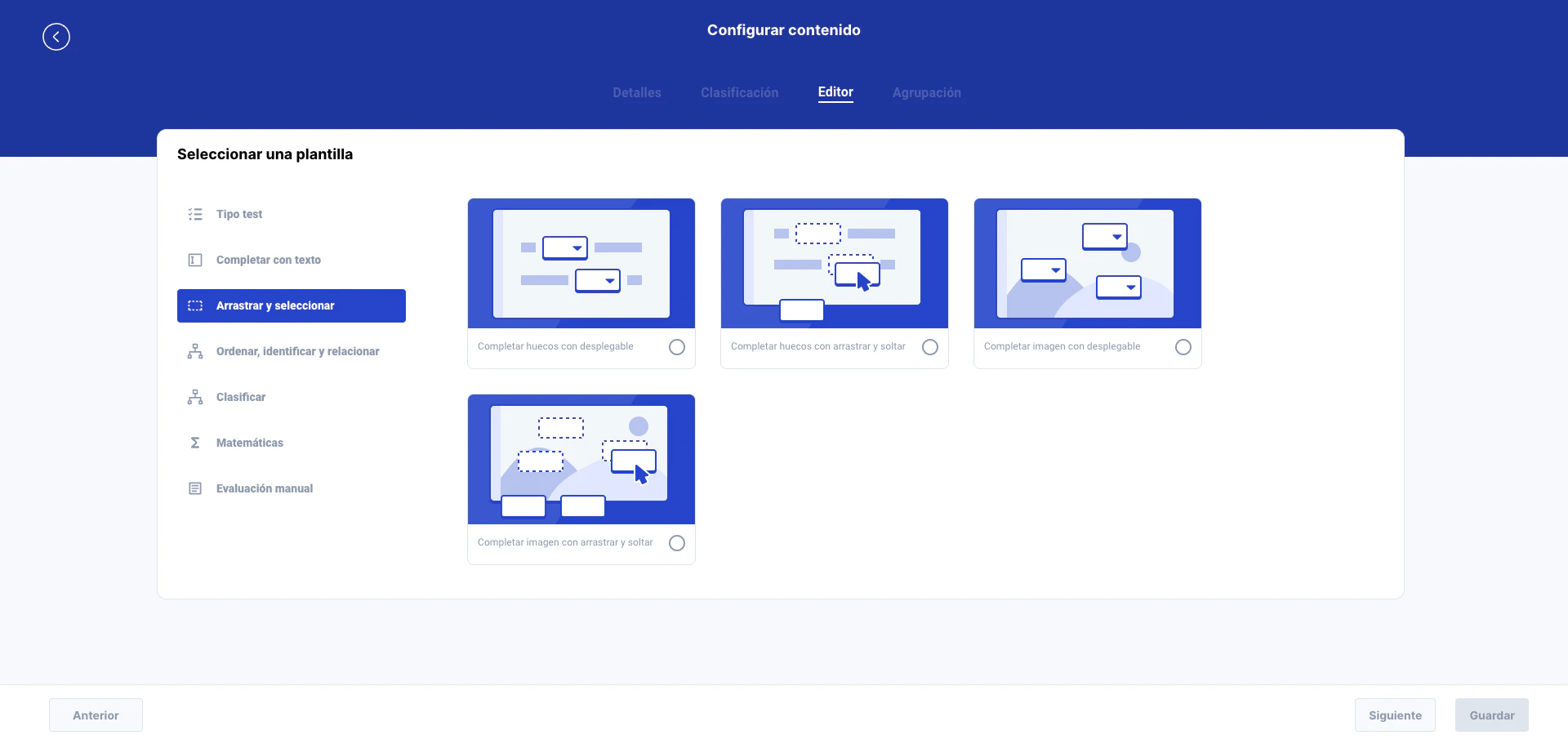Click the Anterior button

tap(96, 715)
